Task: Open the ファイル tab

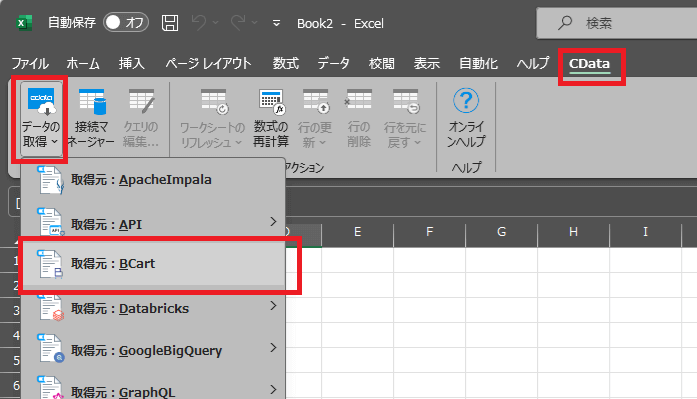Action: point(30,64)
